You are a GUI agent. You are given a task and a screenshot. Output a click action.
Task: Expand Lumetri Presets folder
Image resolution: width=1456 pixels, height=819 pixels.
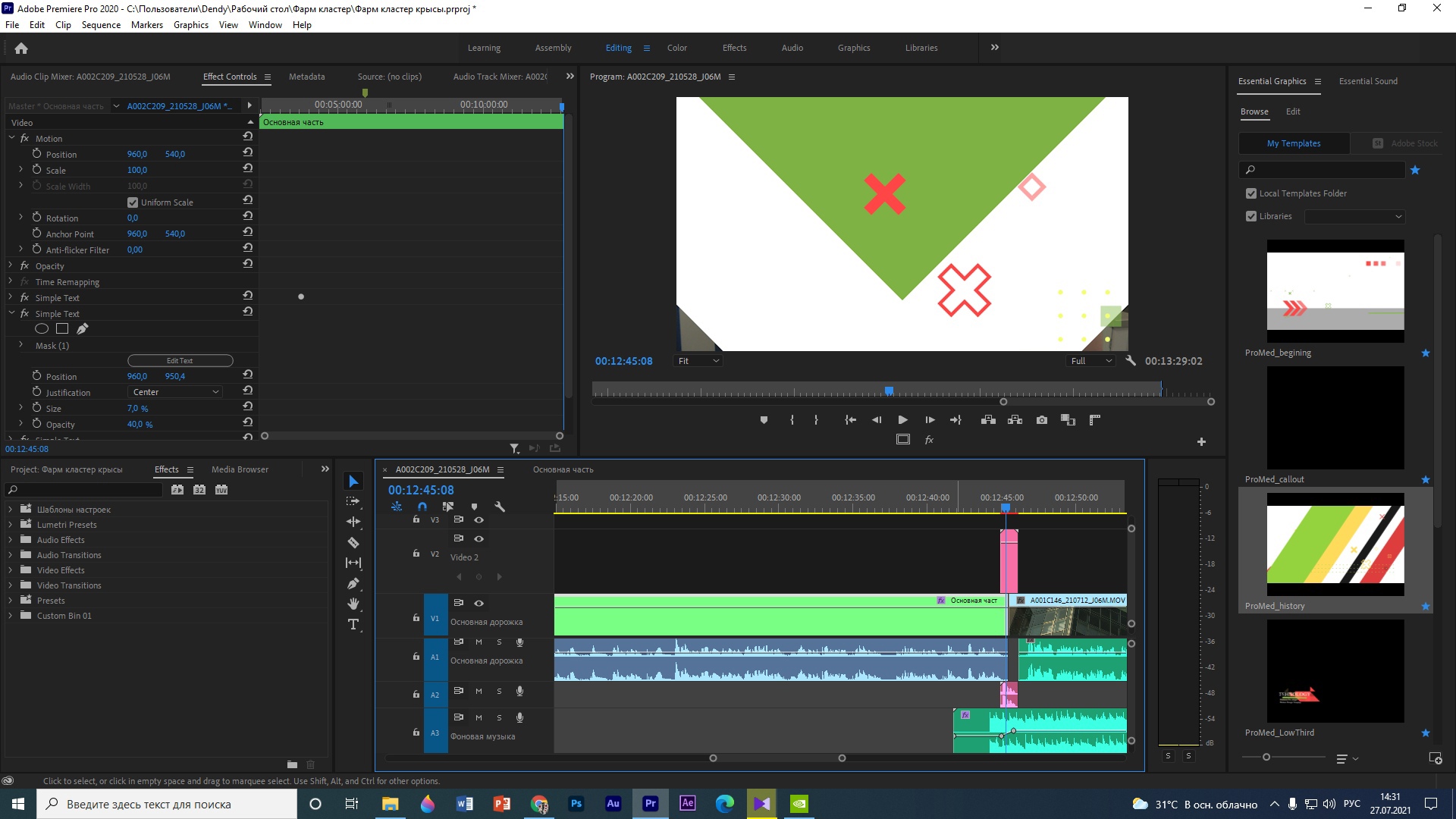pyautogui.click(x=10, y=525)
